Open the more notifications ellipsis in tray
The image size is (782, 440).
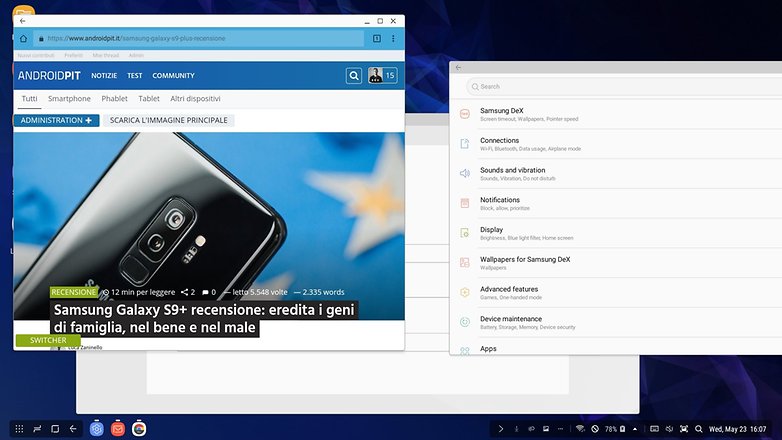561,429
